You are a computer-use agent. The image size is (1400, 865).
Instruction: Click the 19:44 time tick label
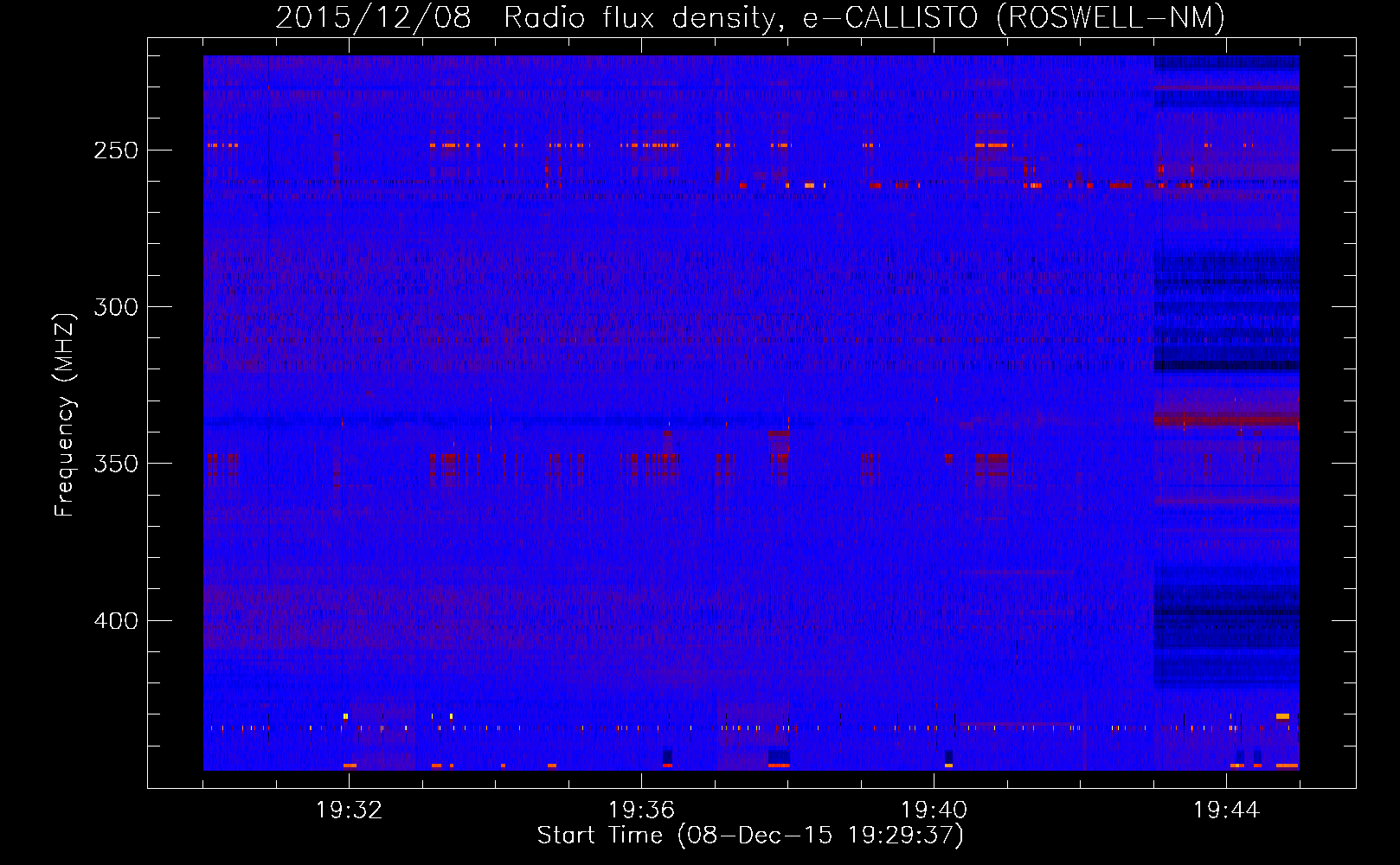click(x=1226, y=810)
